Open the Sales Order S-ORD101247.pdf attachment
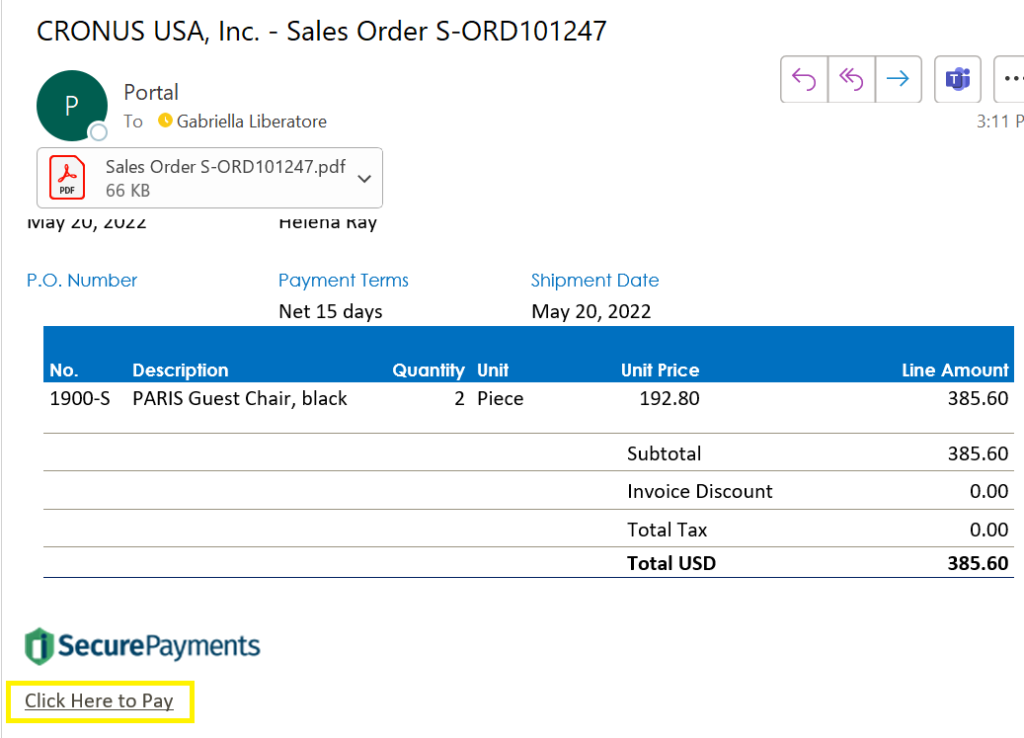The image size is (1024, 738). [225, 168]
